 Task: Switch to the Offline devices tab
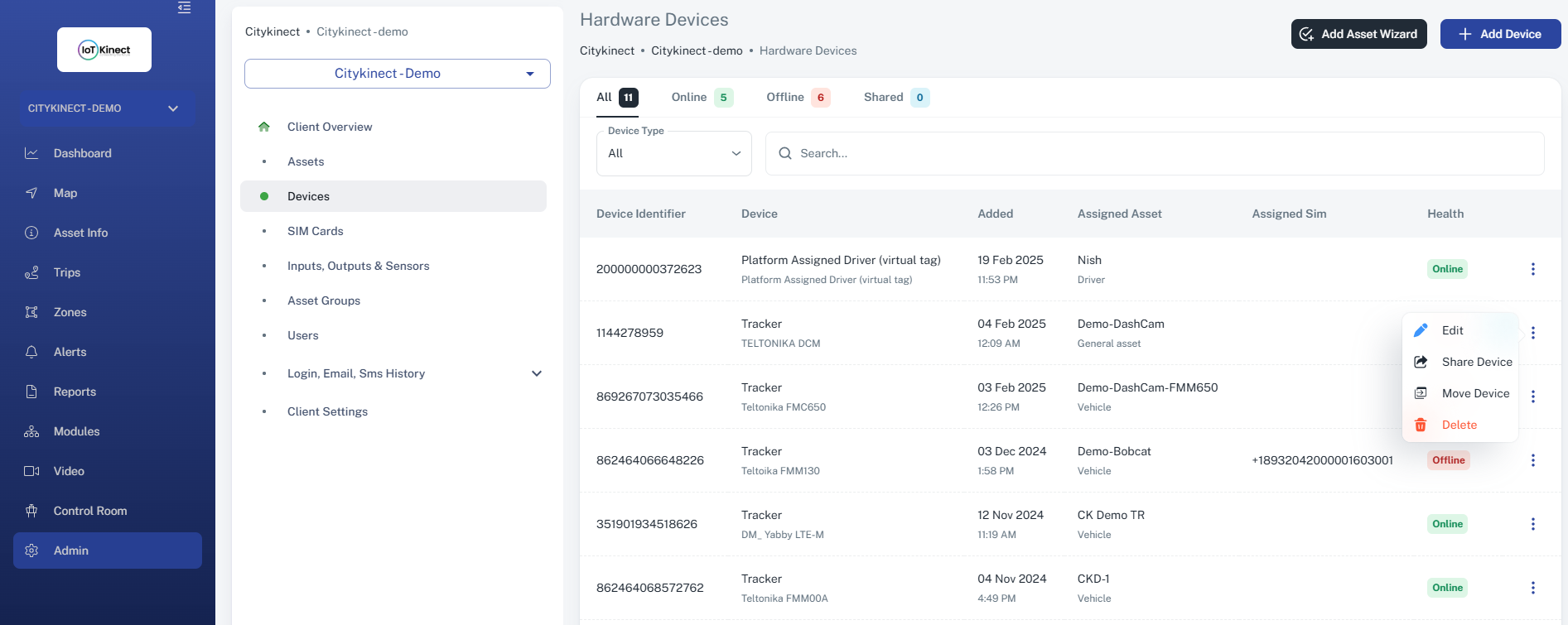[797, 98]
